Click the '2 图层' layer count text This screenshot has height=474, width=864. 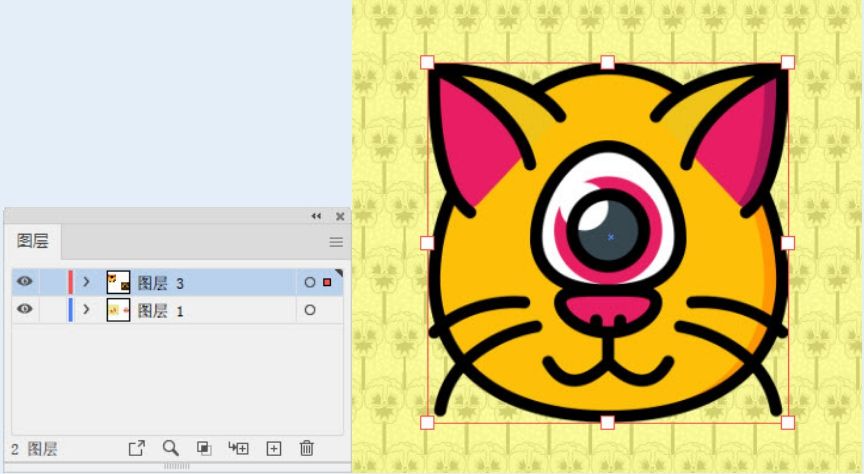point(34,449)
